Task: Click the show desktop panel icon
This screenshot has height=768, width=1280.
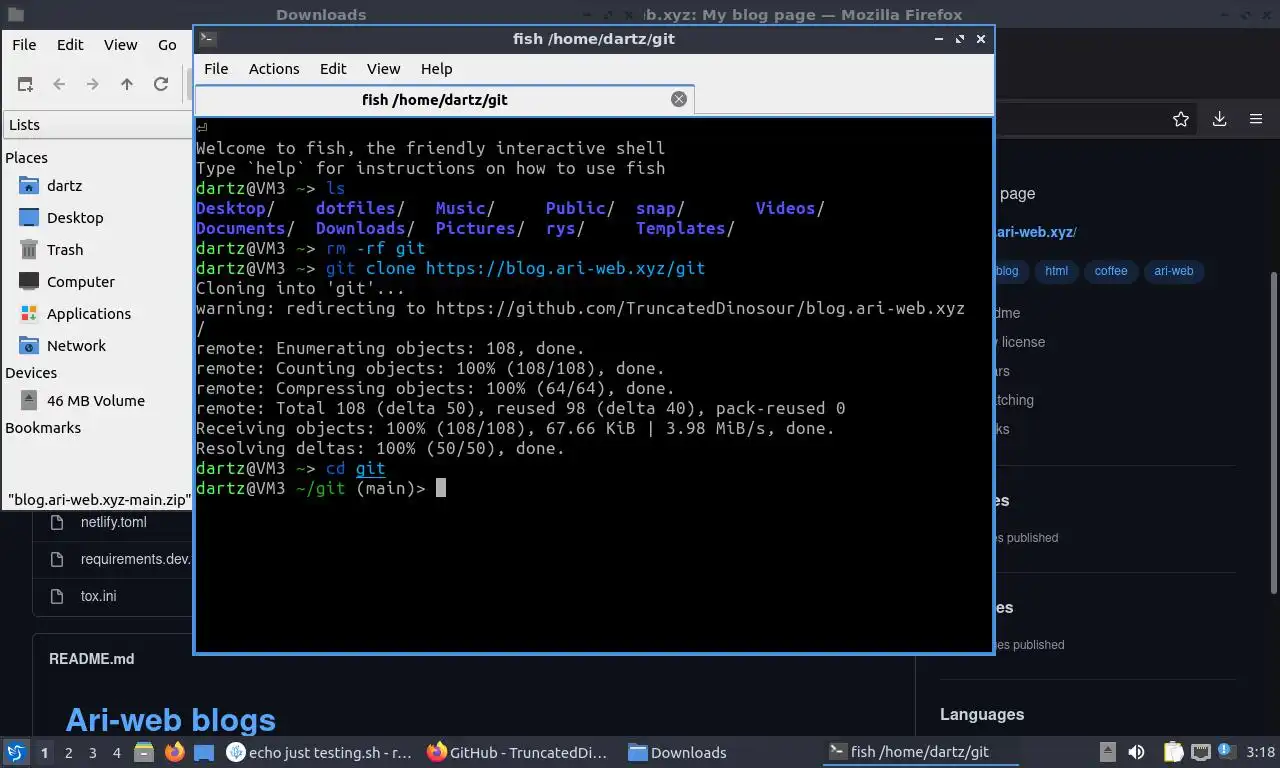Action: click(204, 752)
